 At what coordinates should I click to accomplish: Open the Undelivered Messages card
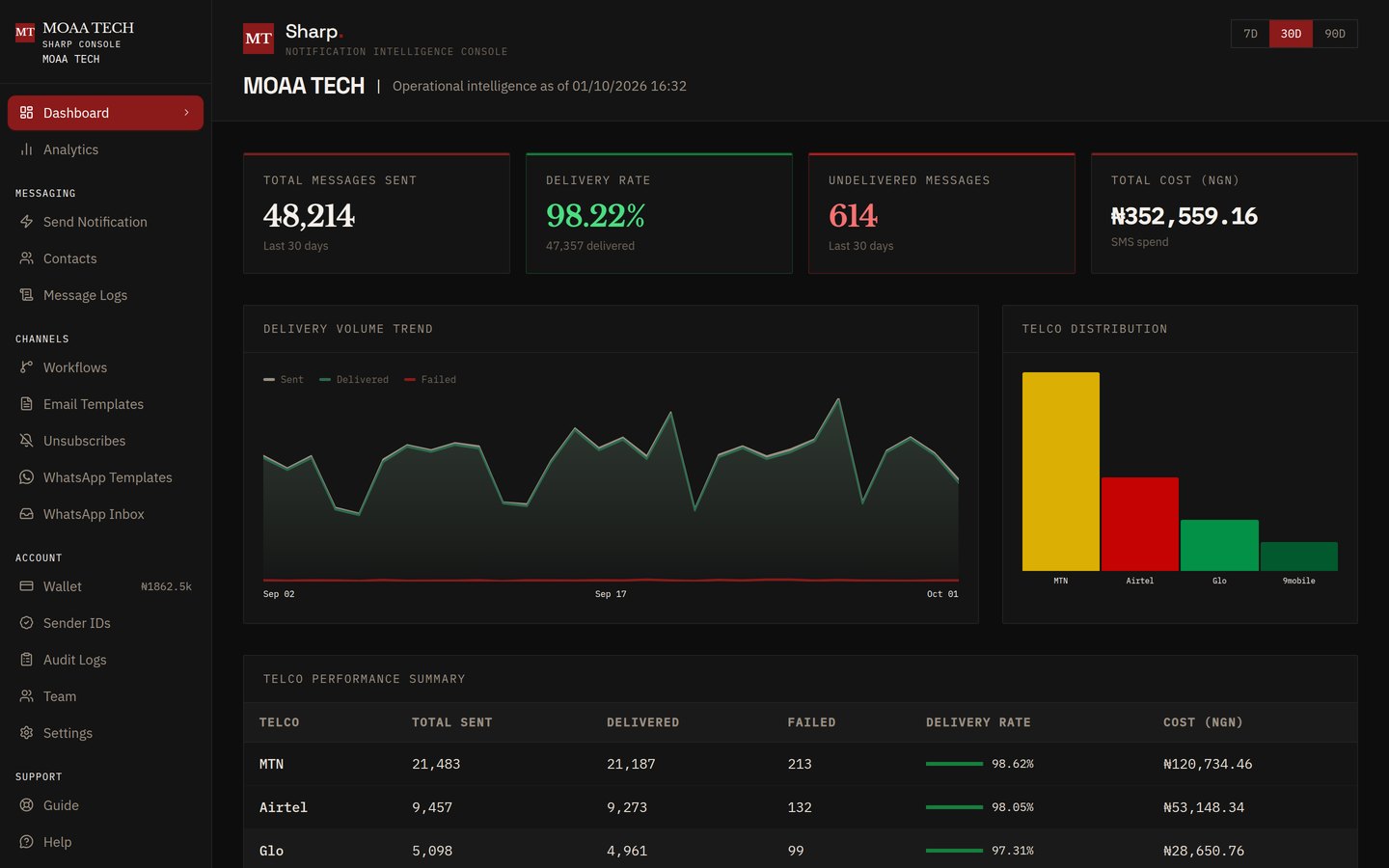coord(941,213)
